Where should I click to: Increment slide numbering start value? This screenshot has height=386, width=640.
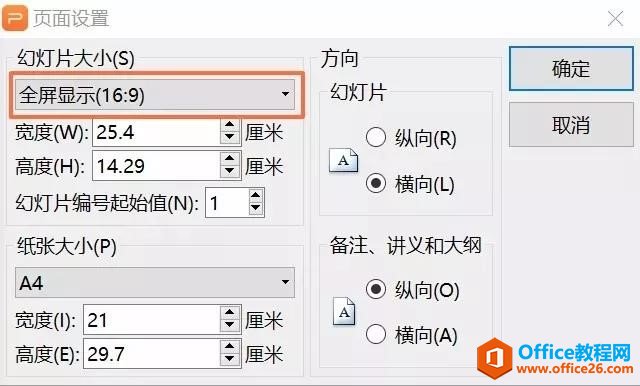pyautogui.click(x=256, y=195)
